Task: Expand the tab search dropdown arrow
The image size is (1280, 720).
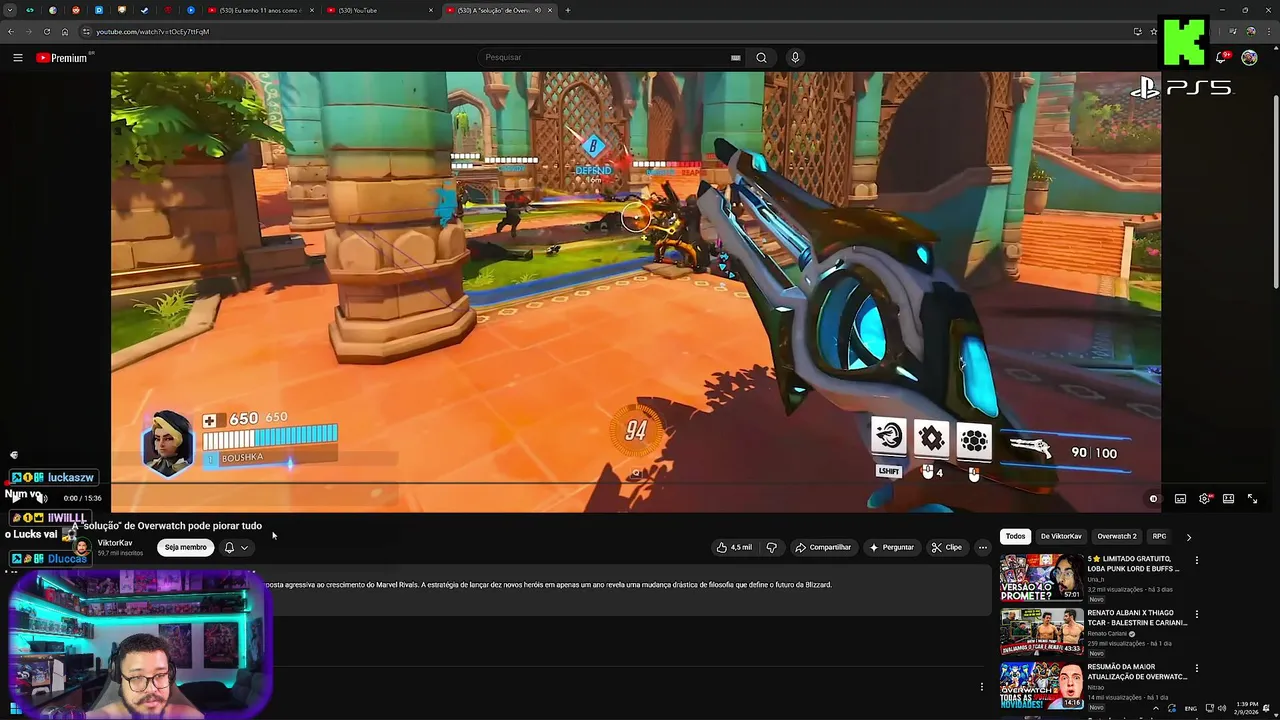Action: click(x=10, y=10)
